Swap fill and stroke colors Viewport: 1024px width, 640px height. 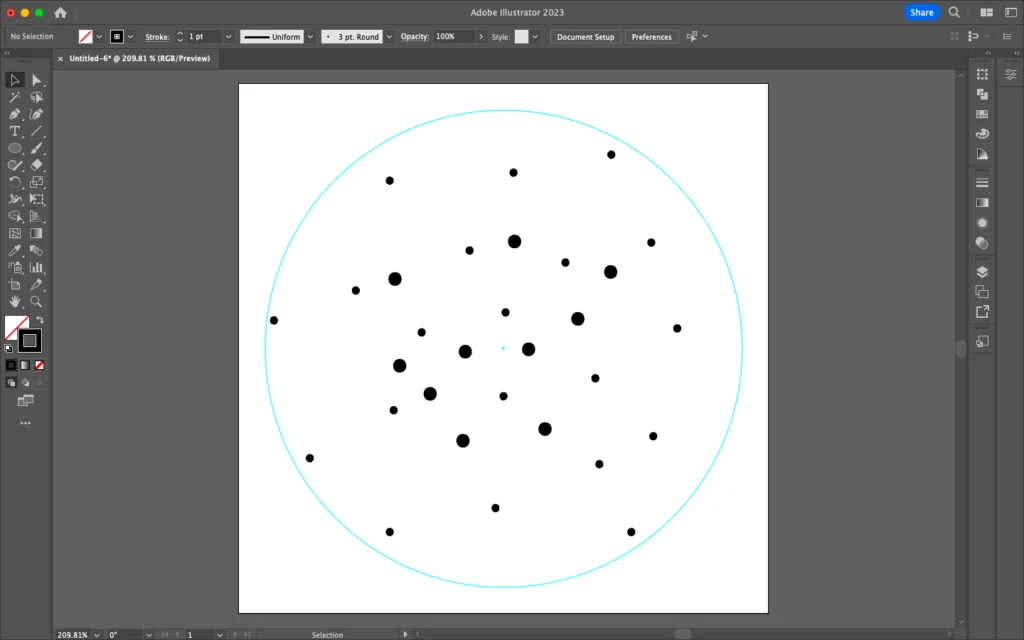click(x=41, y=320)
